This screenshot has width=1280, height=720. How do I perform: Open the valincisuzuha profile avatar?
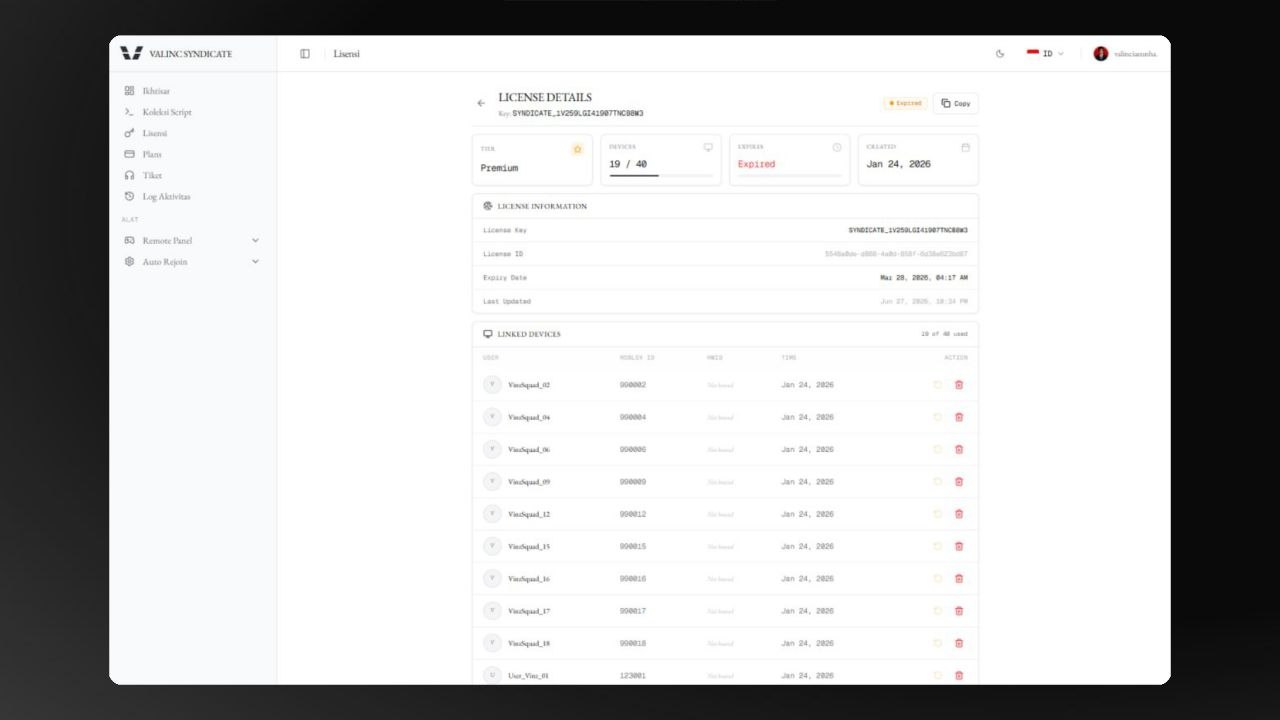(x=1101, y=54)
